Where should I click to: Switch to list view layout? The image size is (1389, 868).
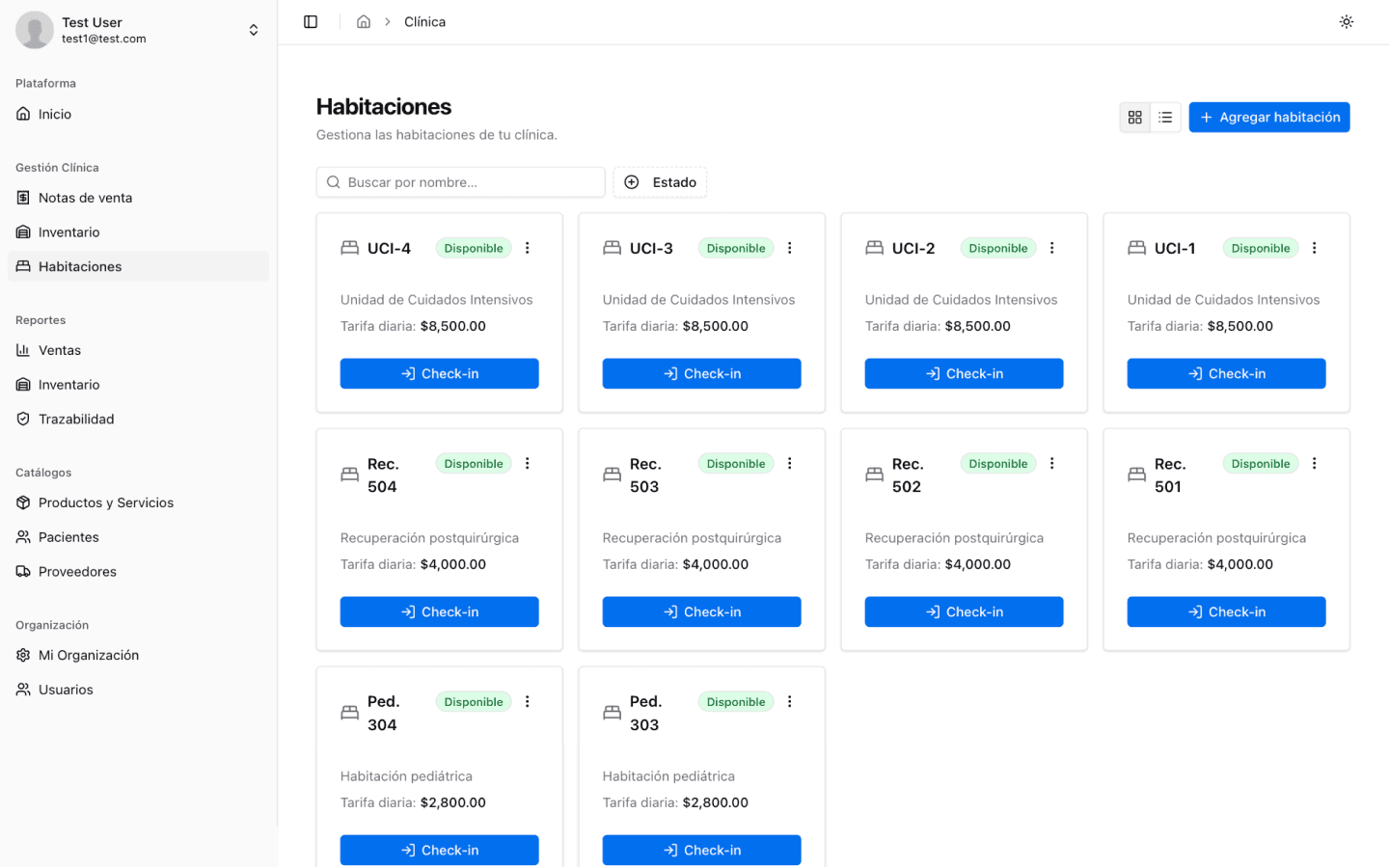(1165, 117)
